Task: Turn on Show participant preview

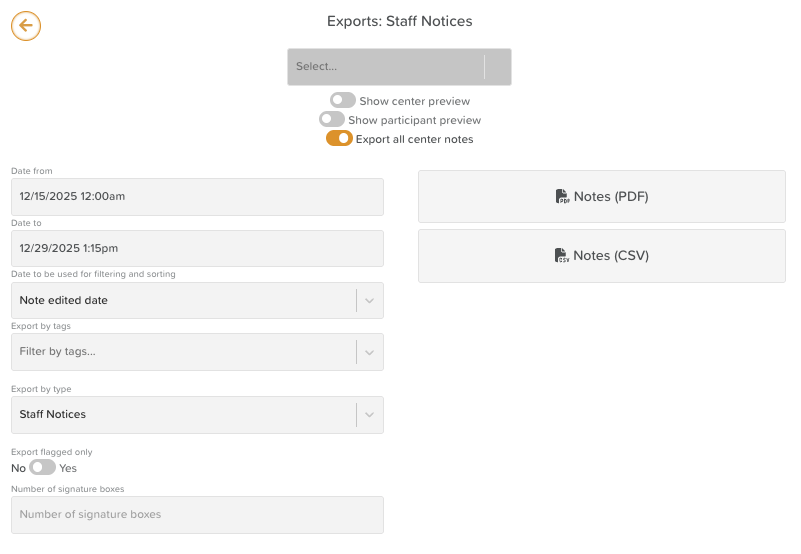Action: pos(332,120)
